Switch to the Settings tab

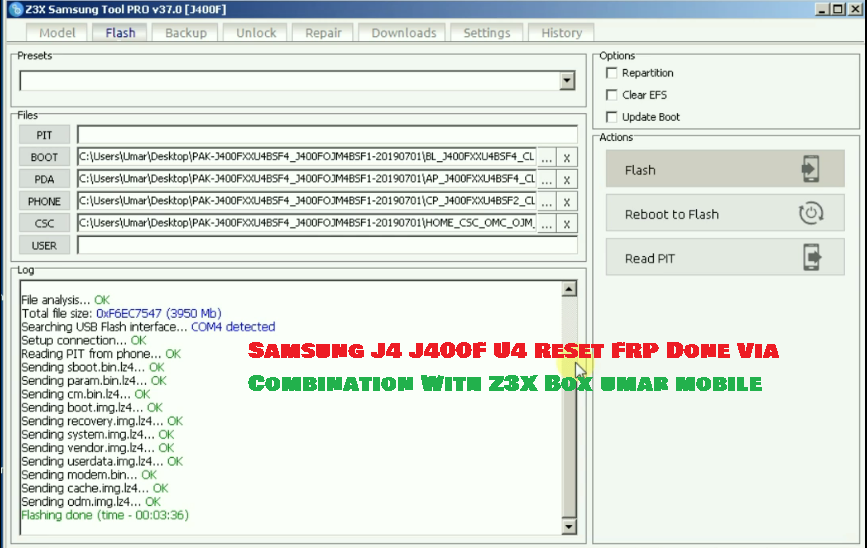click(x=487, y=33)
